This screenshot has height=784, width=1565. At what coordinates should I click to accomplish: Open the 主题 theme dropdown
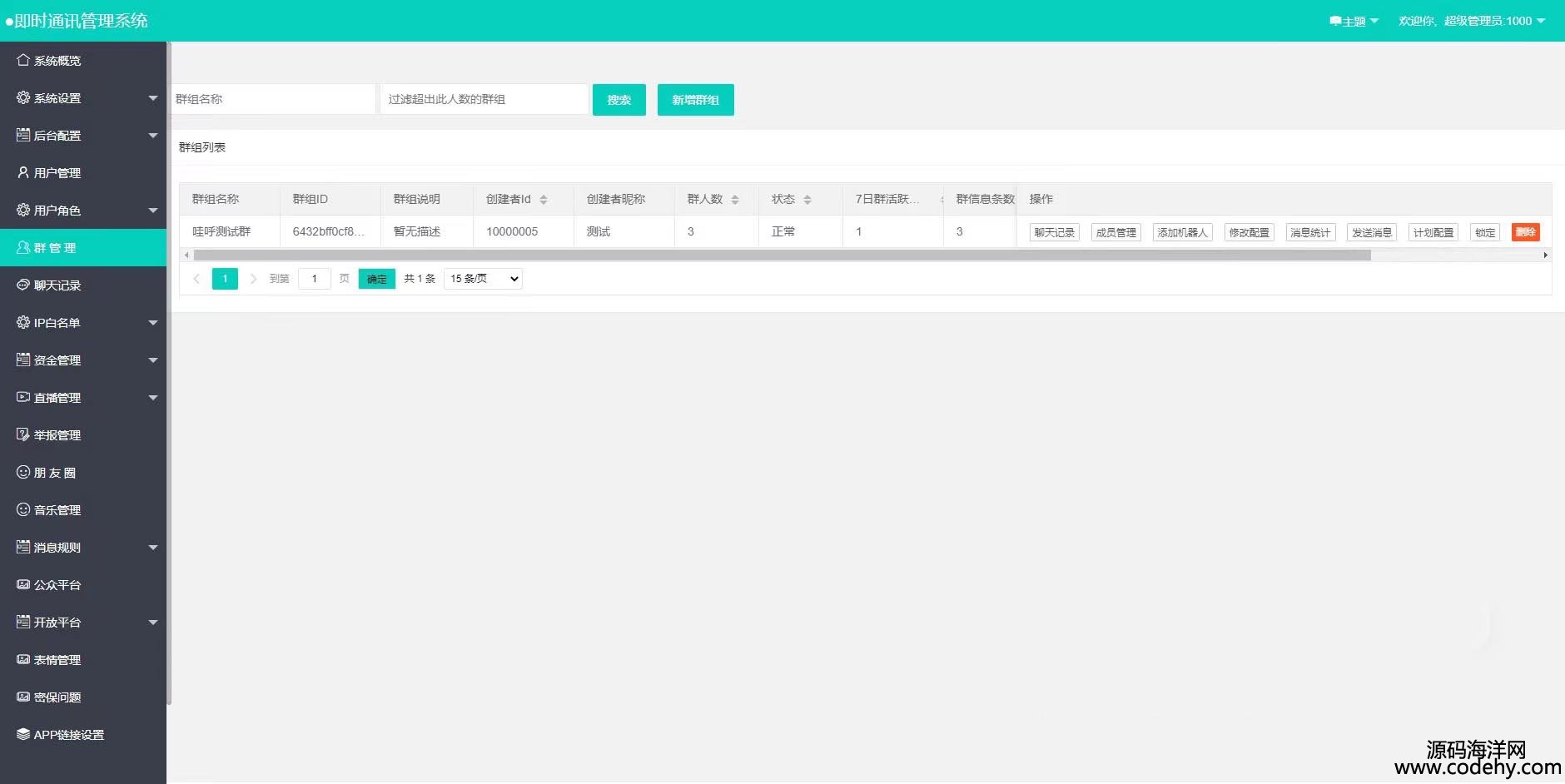(x=1354, y=21)
